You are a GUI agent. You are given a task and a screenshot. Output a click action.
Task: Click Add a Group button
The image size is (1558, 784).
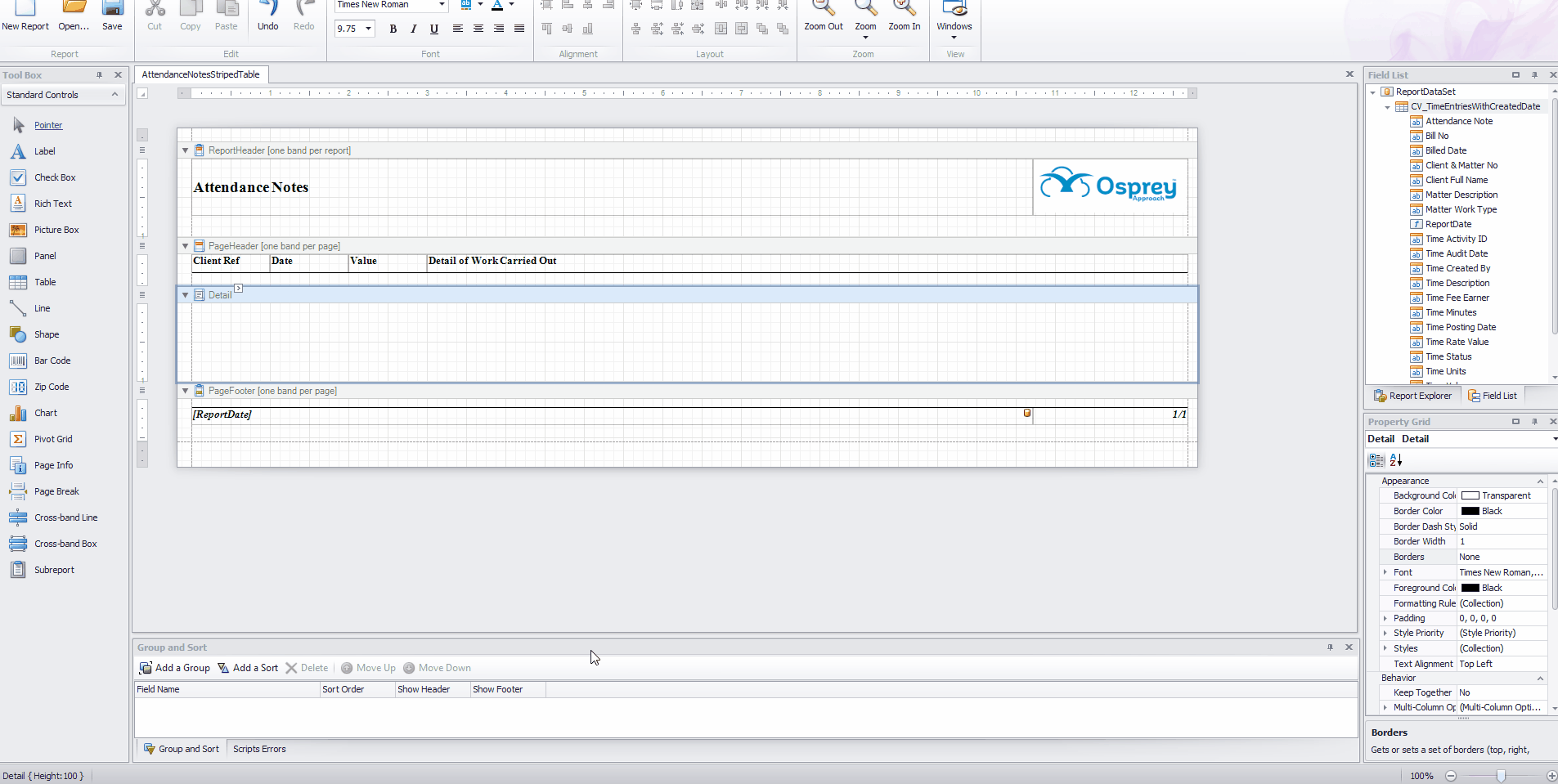[x=174, y=668]
